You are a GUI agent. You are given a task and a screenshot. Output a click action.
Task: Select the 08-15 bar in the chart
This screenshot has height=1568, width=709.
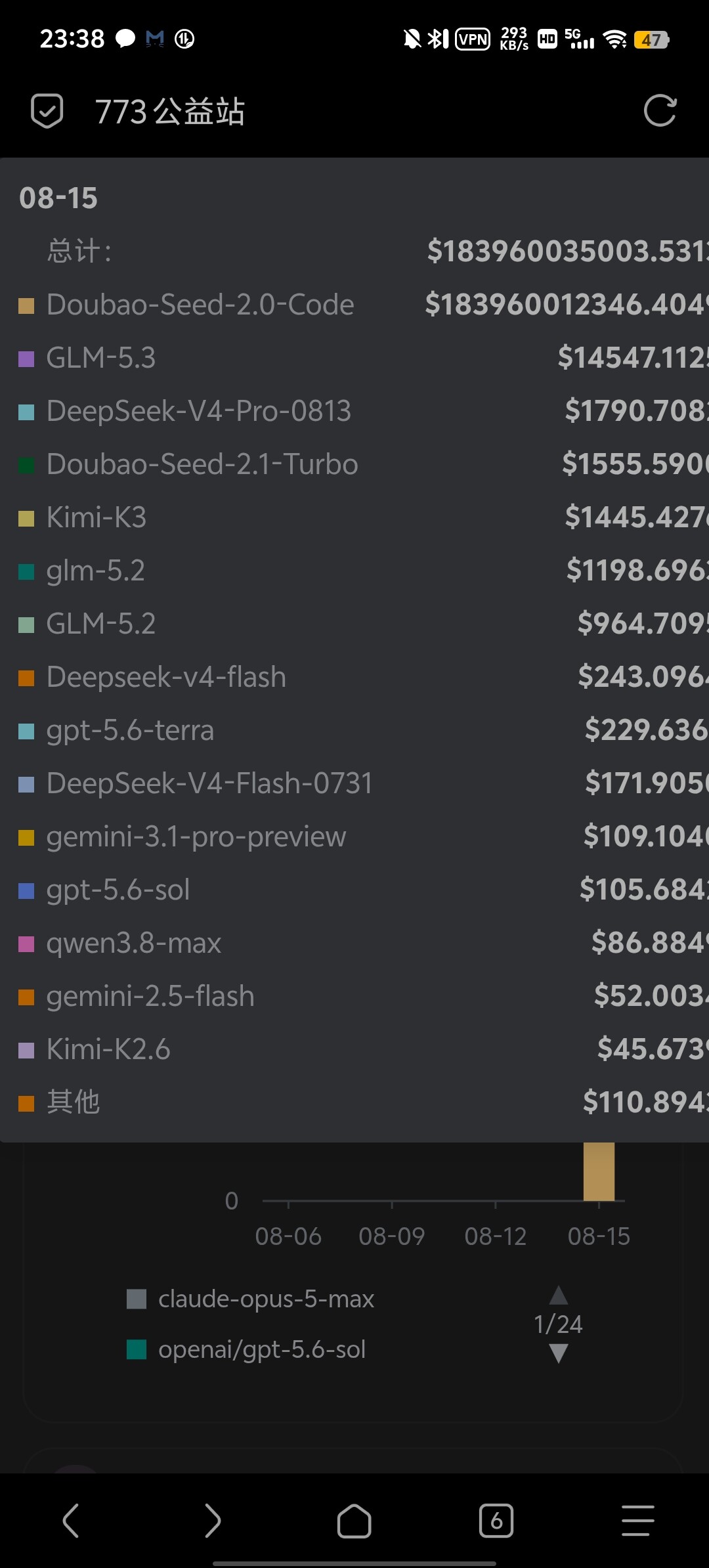(599, 1171)
